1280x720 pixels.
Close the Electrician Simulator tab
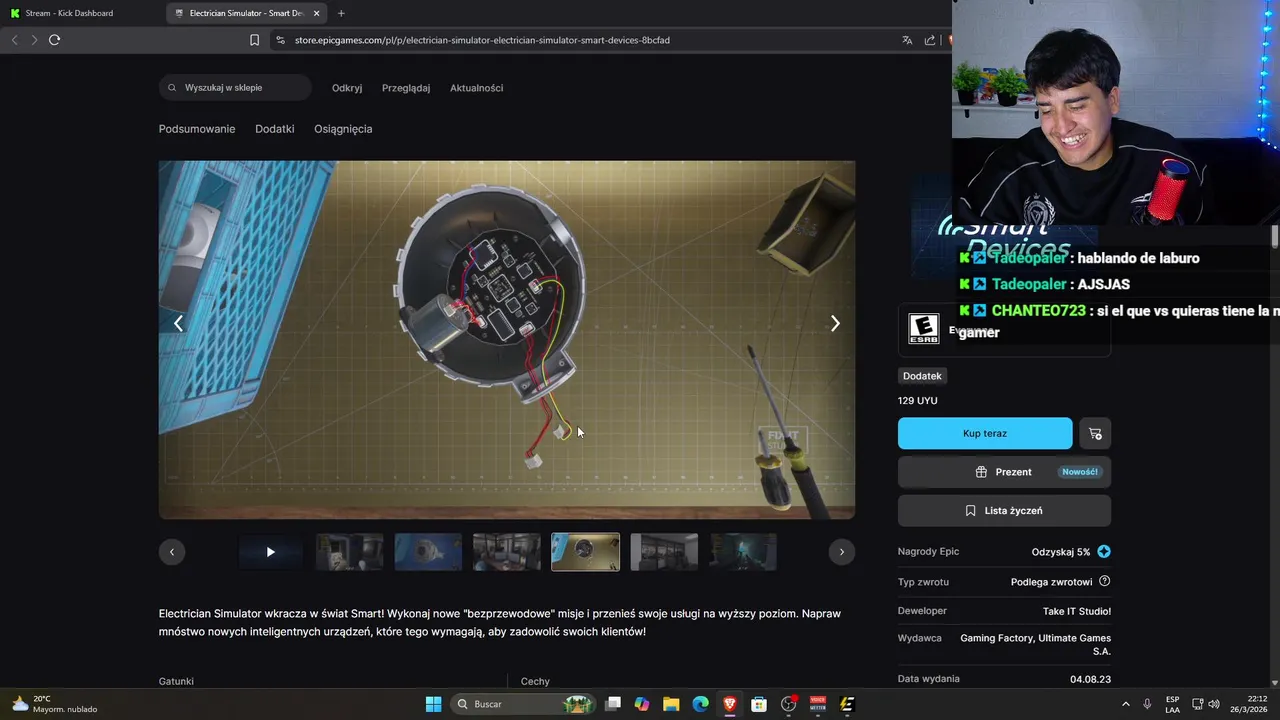pos(318,13)
